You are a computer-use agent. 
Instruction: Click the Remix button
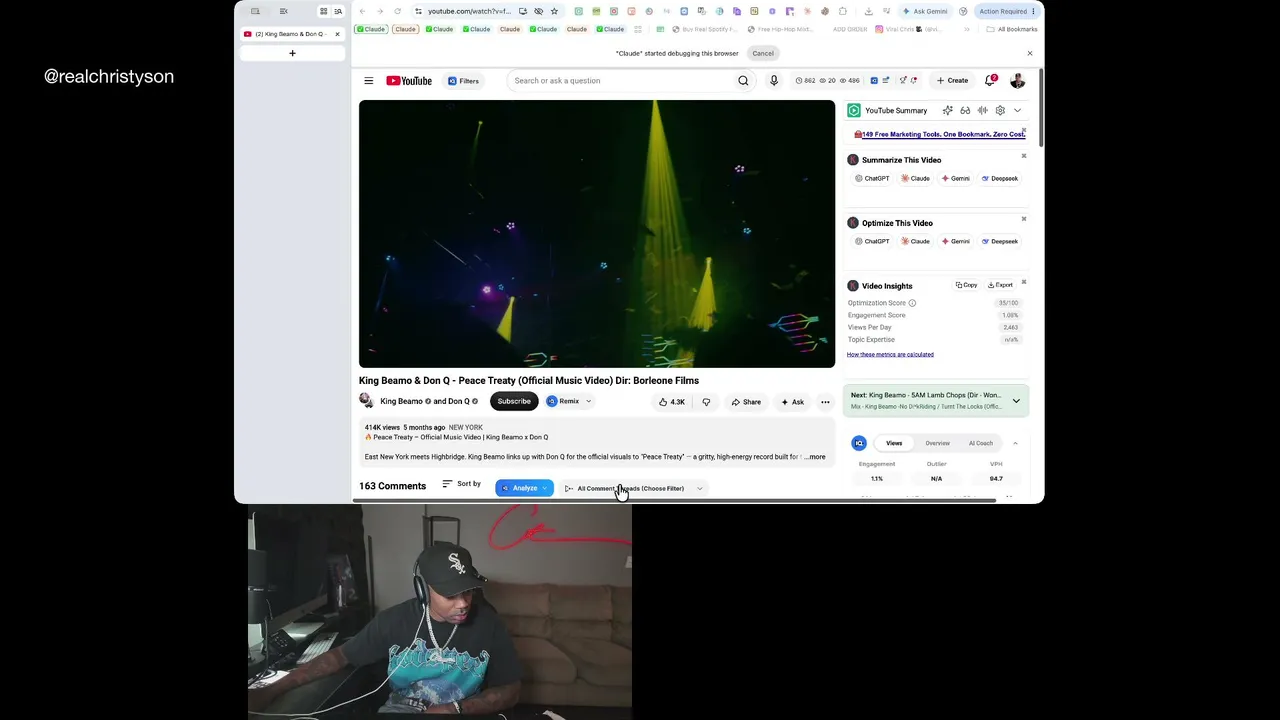[563, 402]
